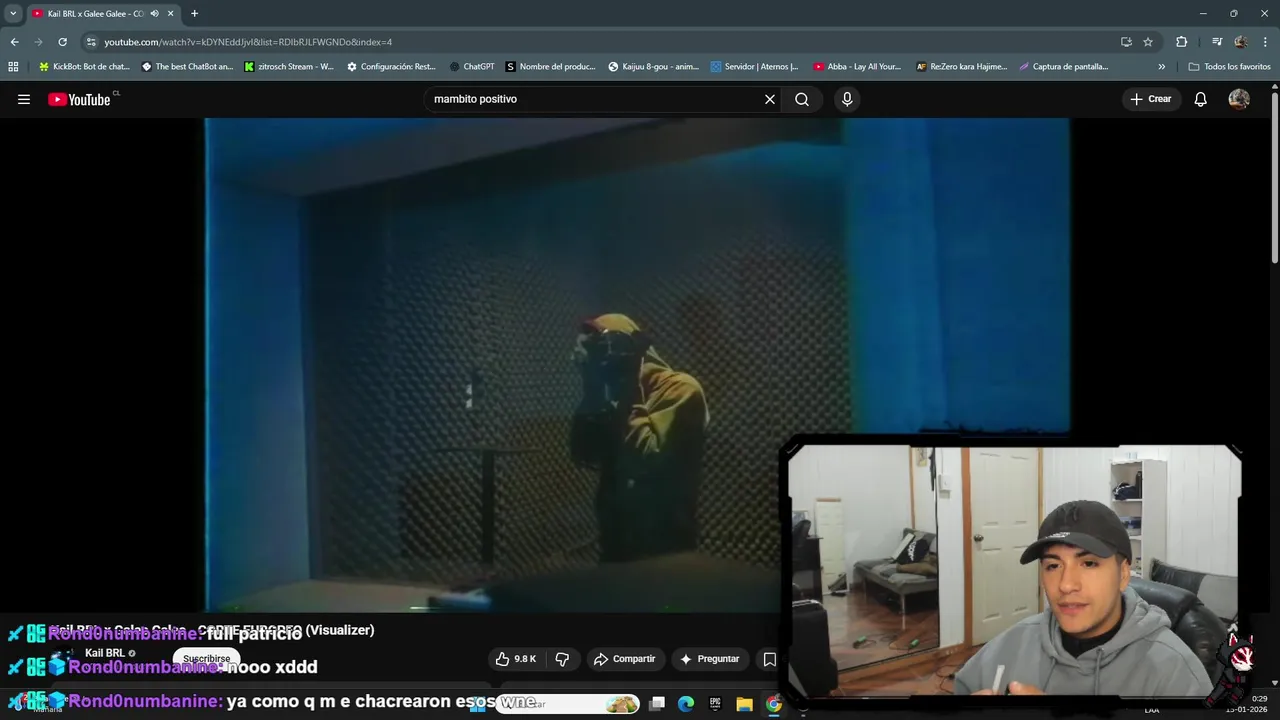Subscribe to Kail BRL with Suscribirse
The width and height of the screenshot is (1280, 720).
(x=207, y=659)
